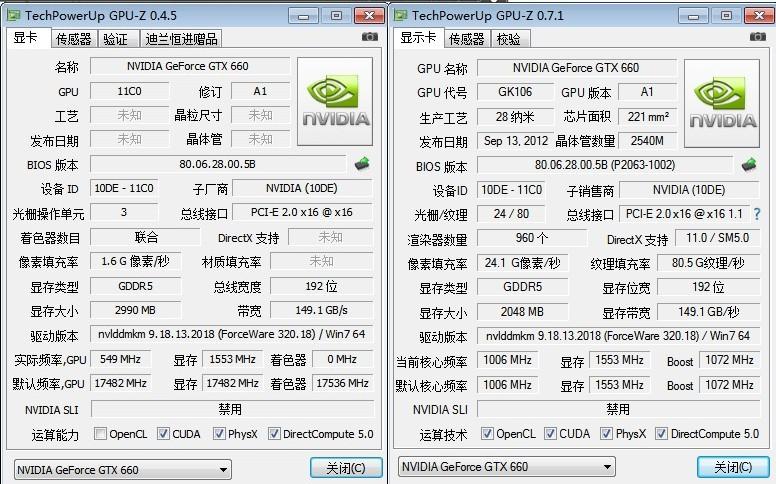Toggle OpenCL checkbox in GPU-Z 0.4.5

(x=100, y=434)
